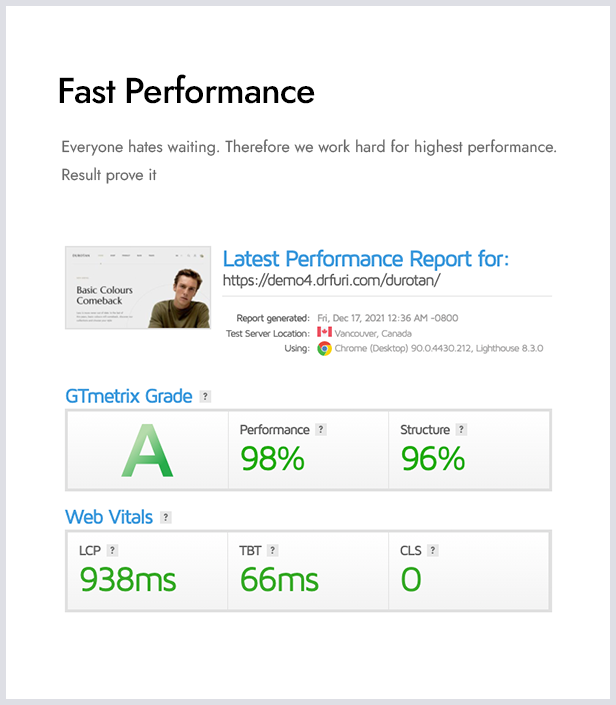Click the help icon beside TBT
Viewport: 616px width, 705px height.
(x=273, y=550)
